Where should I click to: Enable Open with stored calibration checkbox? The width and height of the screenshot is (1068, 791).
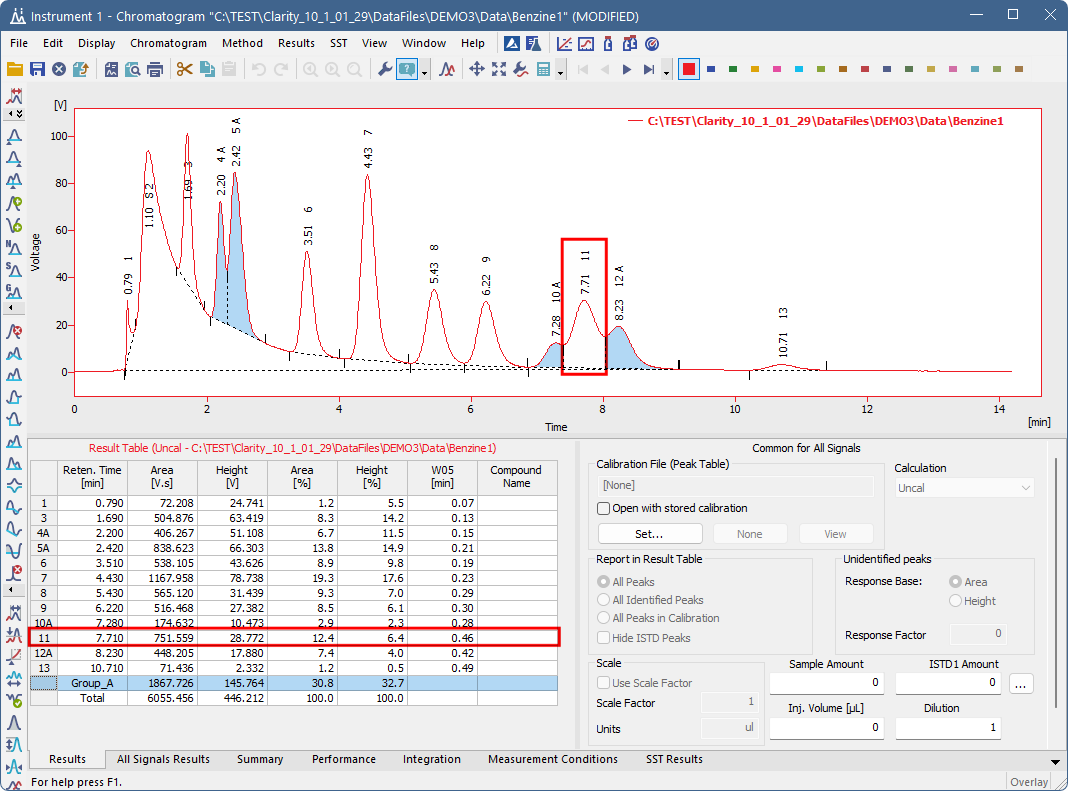(x=604, y=508)
